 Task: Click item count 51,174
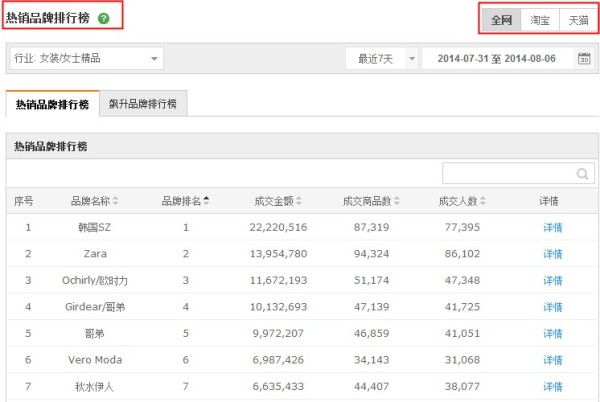(x=371, y=281)
